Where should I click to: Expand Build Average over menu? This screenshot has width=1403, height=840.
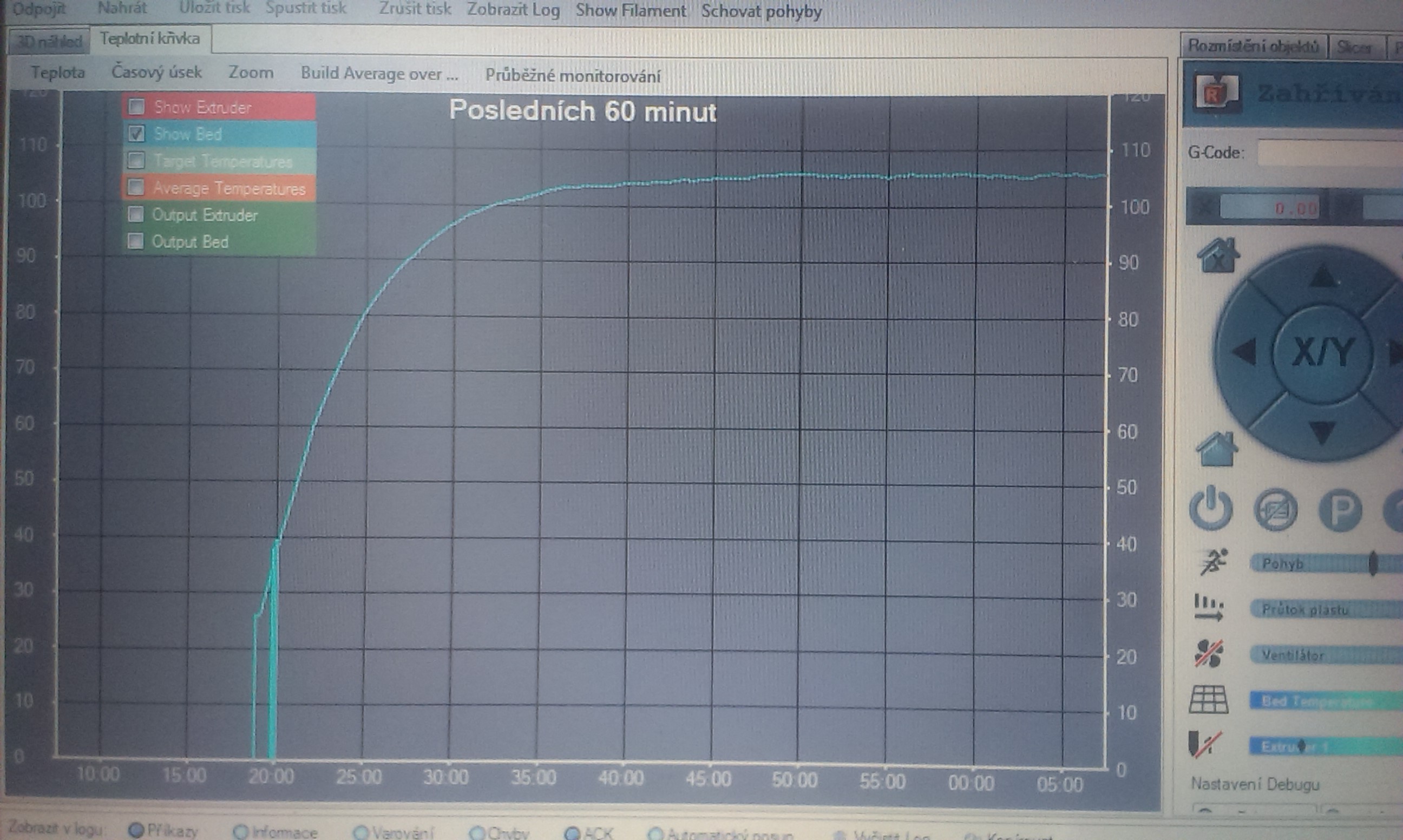click(x=379, y=74)
